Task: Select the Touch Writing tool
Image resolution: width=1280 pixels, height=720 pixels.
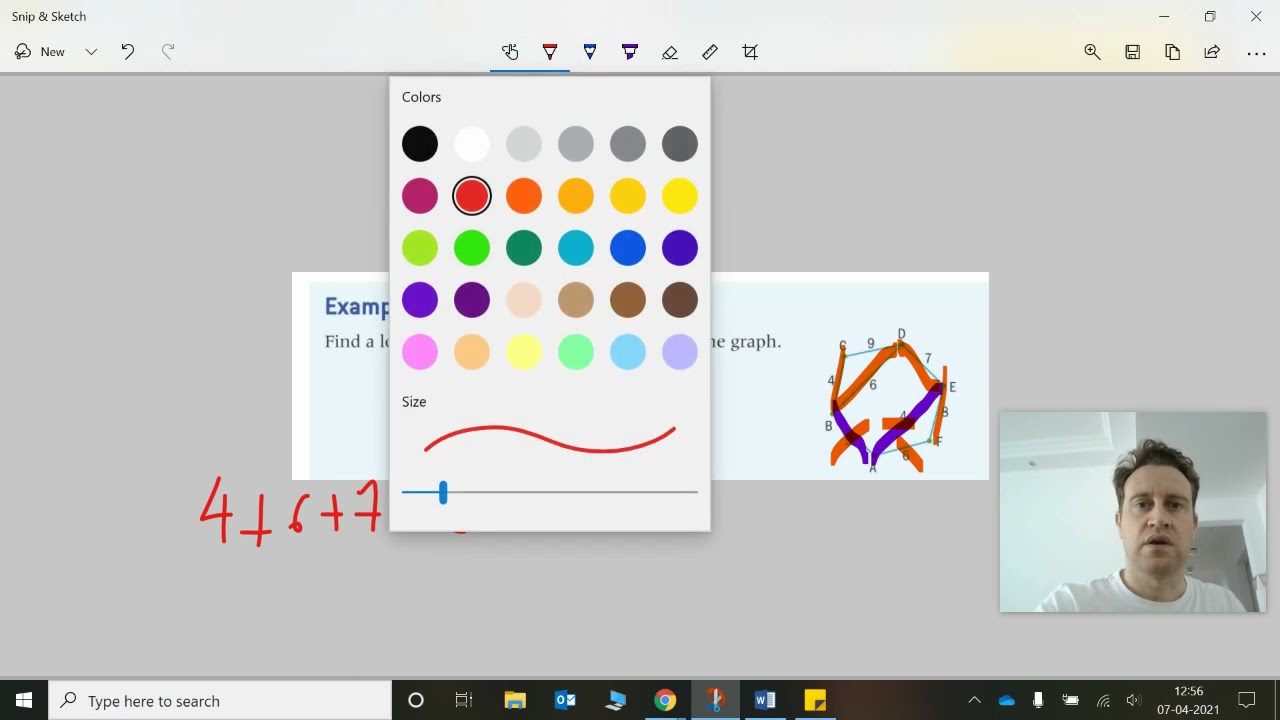Action: pos(510,52)
